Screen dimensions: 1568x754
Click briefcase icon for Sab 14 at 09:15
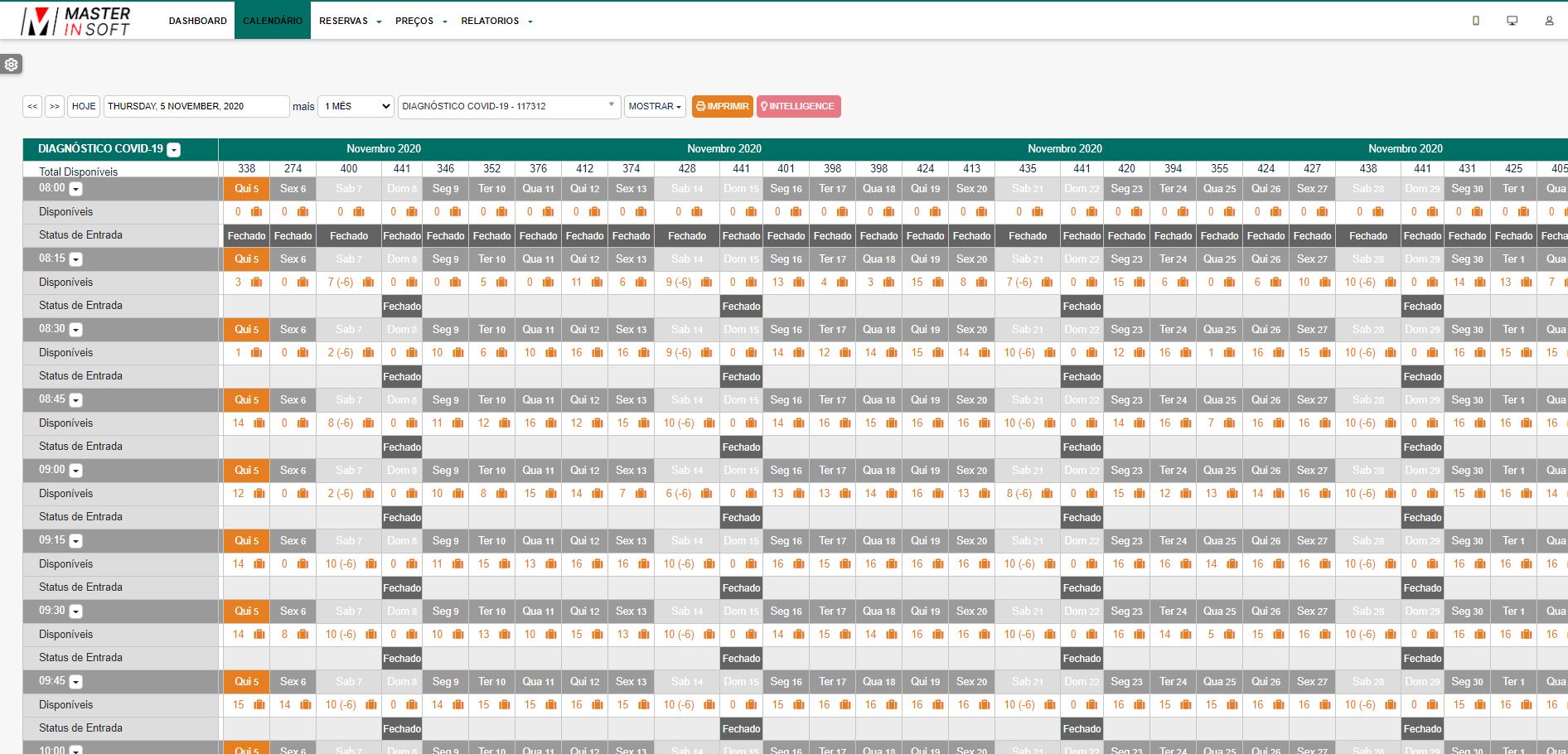pos(709,564)
